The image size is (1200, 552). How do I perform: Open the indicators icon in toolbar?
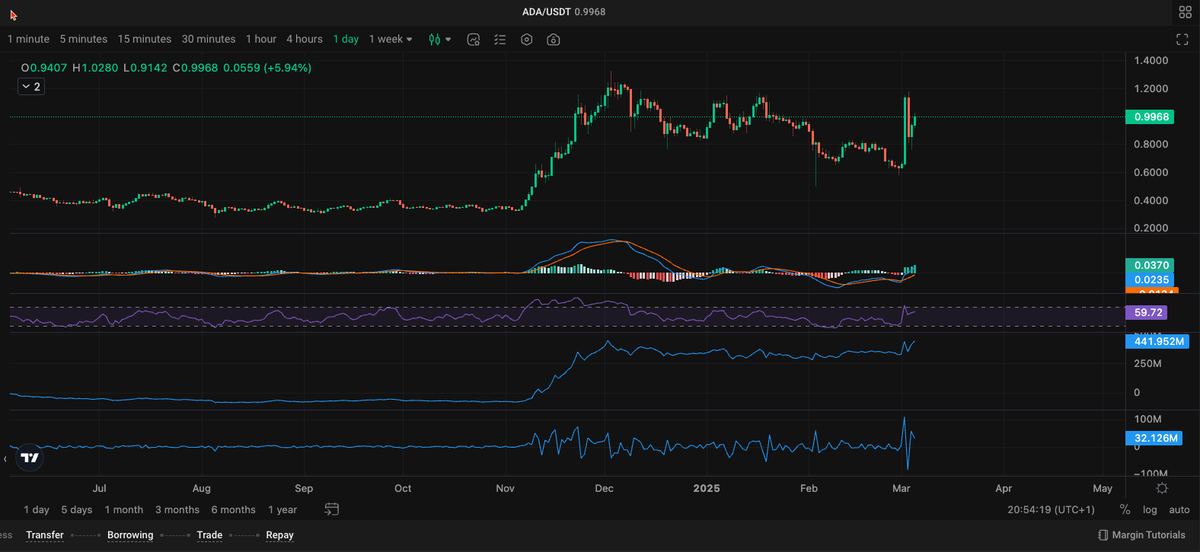pyautogui.click(x=474, y=39)
